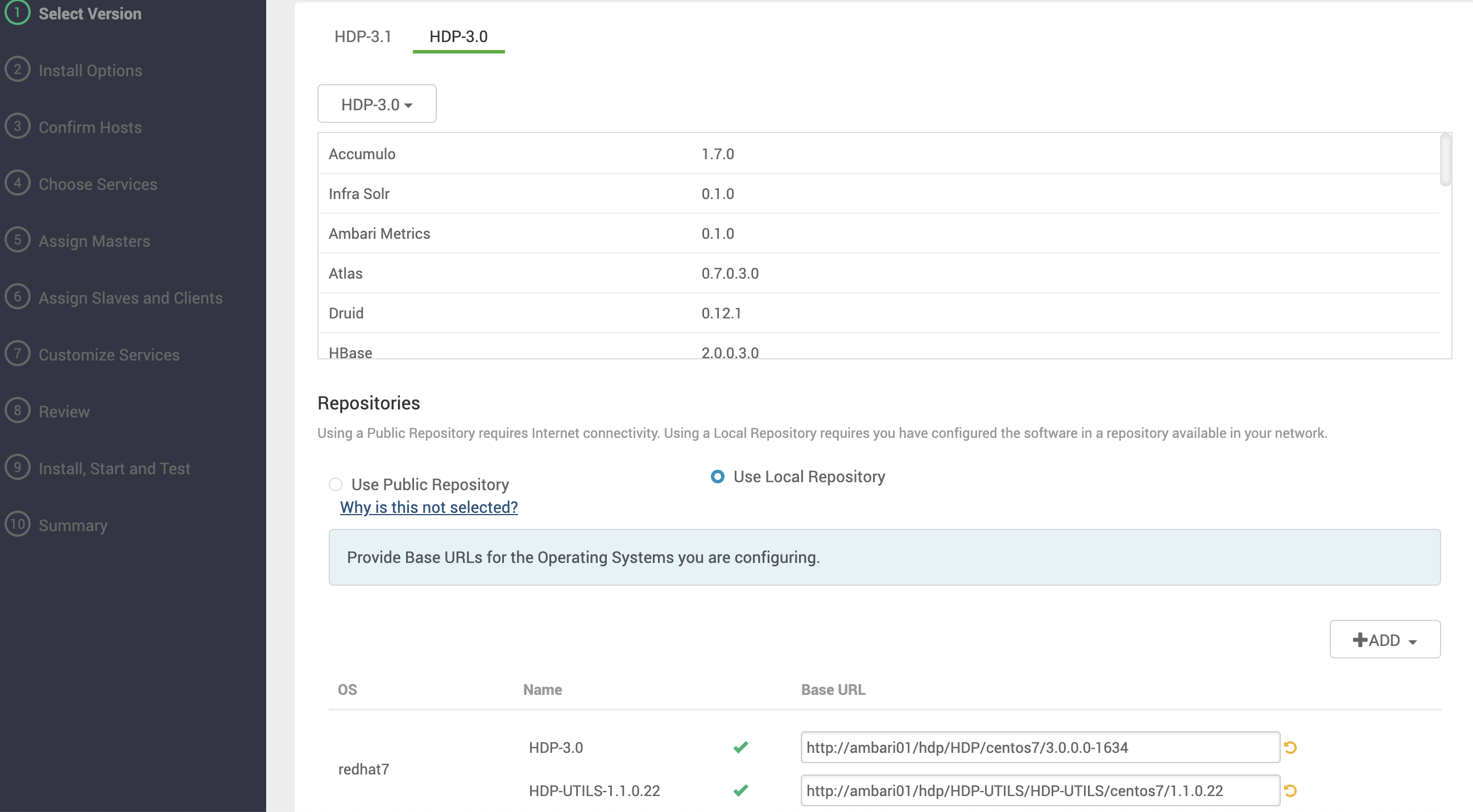Click the undo icon for HDP-UTILS base URL

pyautogui.click(x=1290, y=791)
